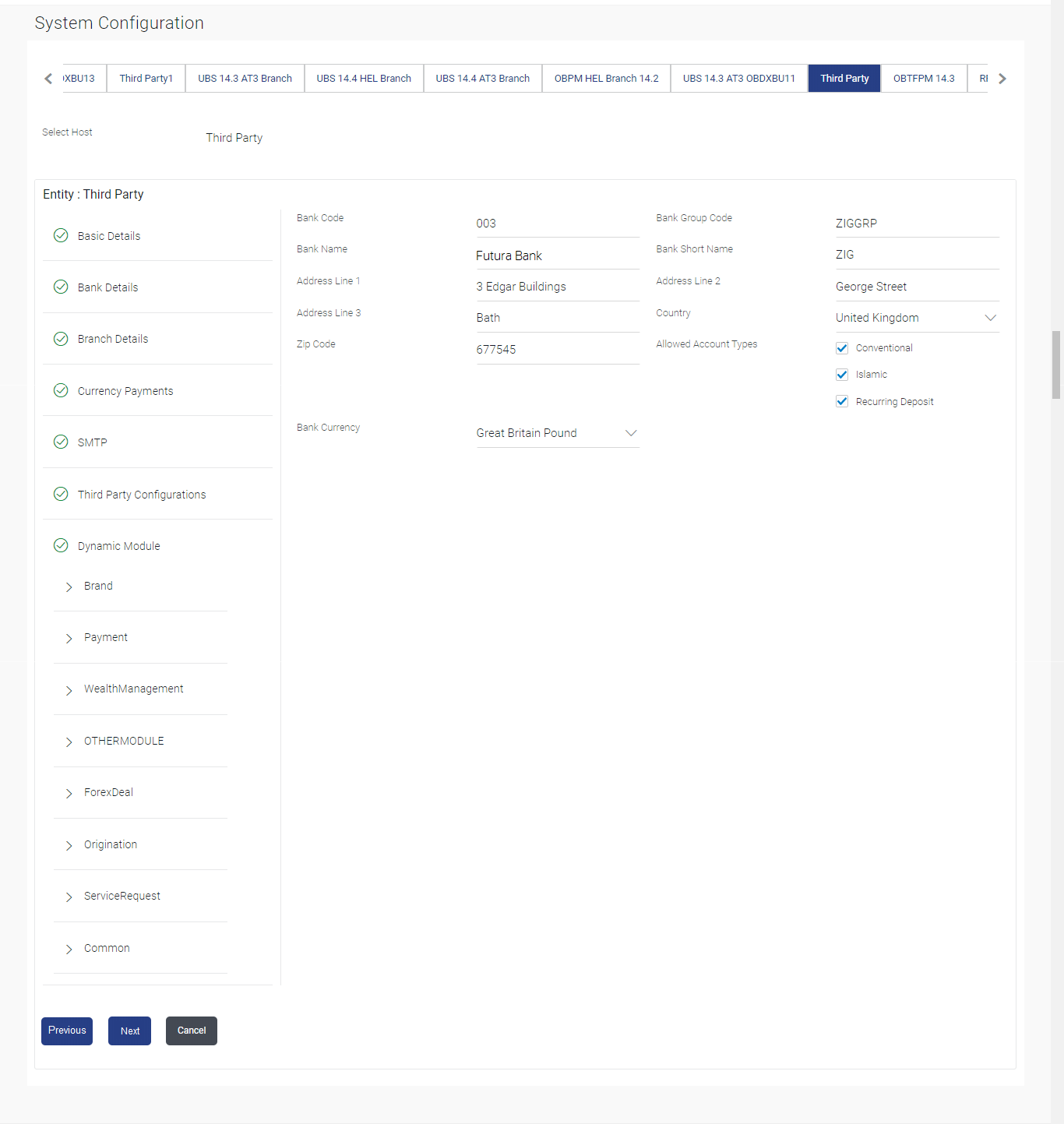Screen dimensions: 1064x1124
Task: Click the SMTP checkmark icon
Action: (x=61, y=442)
